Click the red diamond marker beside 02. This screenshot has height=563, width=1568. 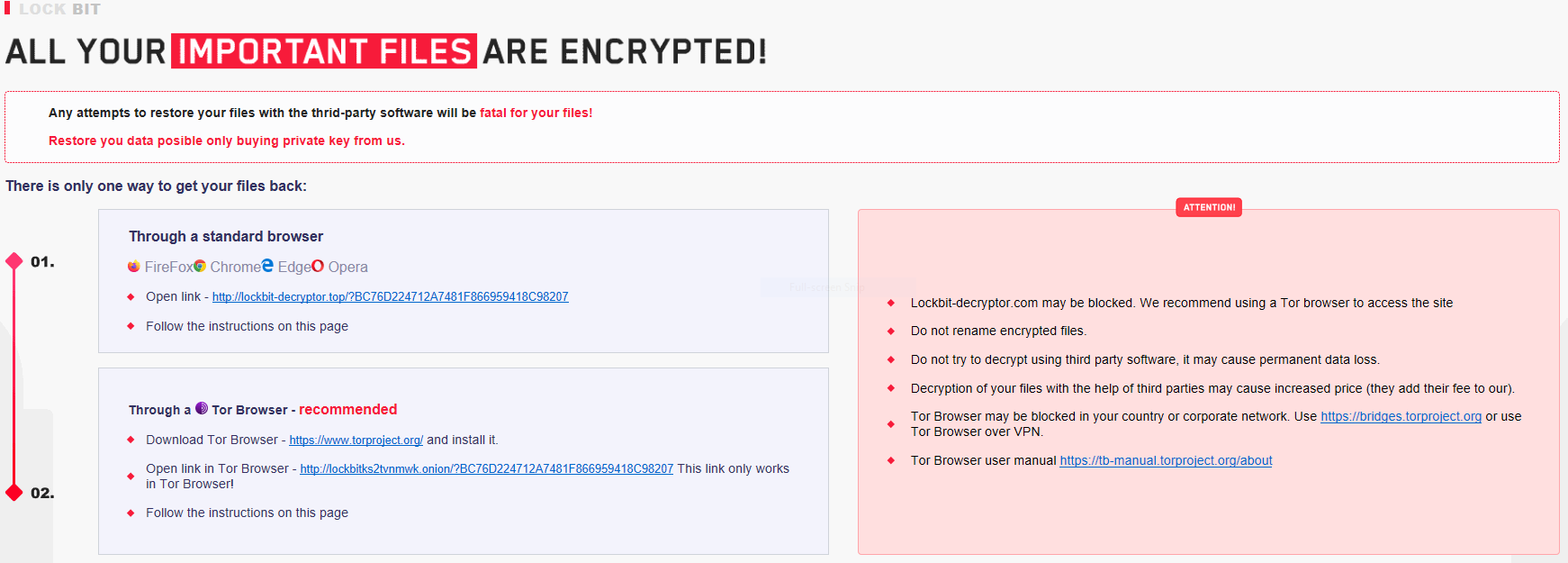14,492
